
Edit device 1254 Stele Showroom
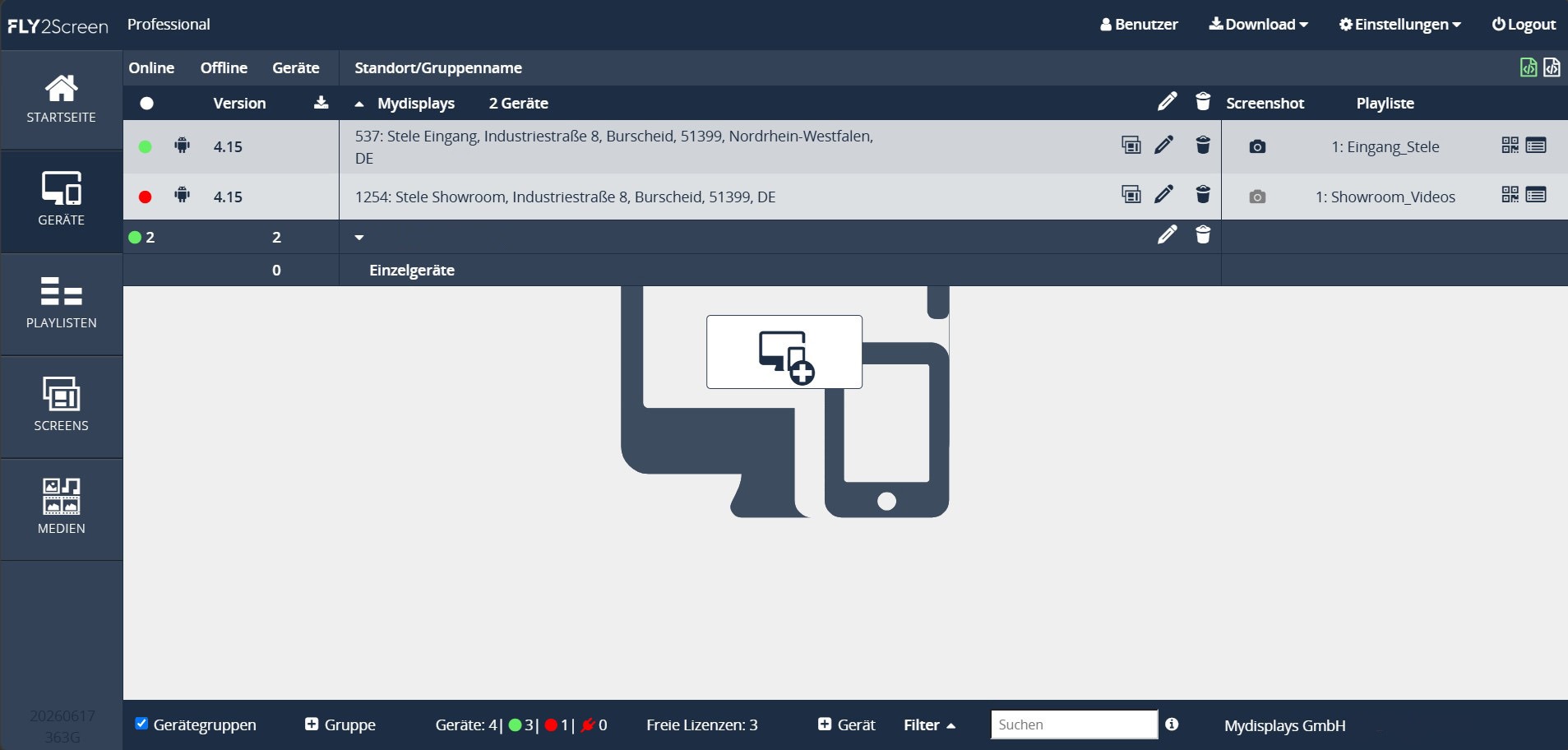click(x=1163, y=195)
